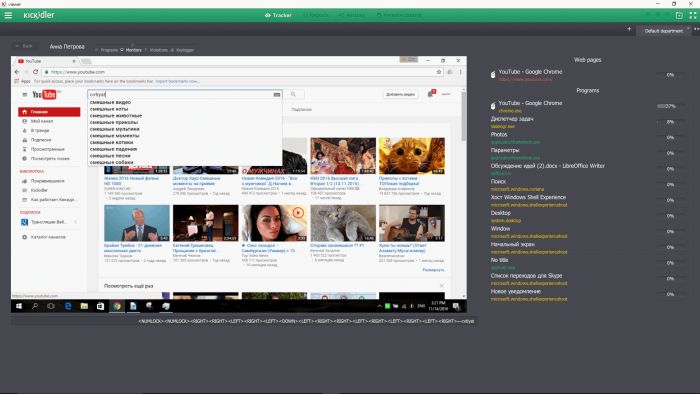Open the orange kitten video thumbnail
The height and width of the screenshot is (394, 700).
pos(412,156)
